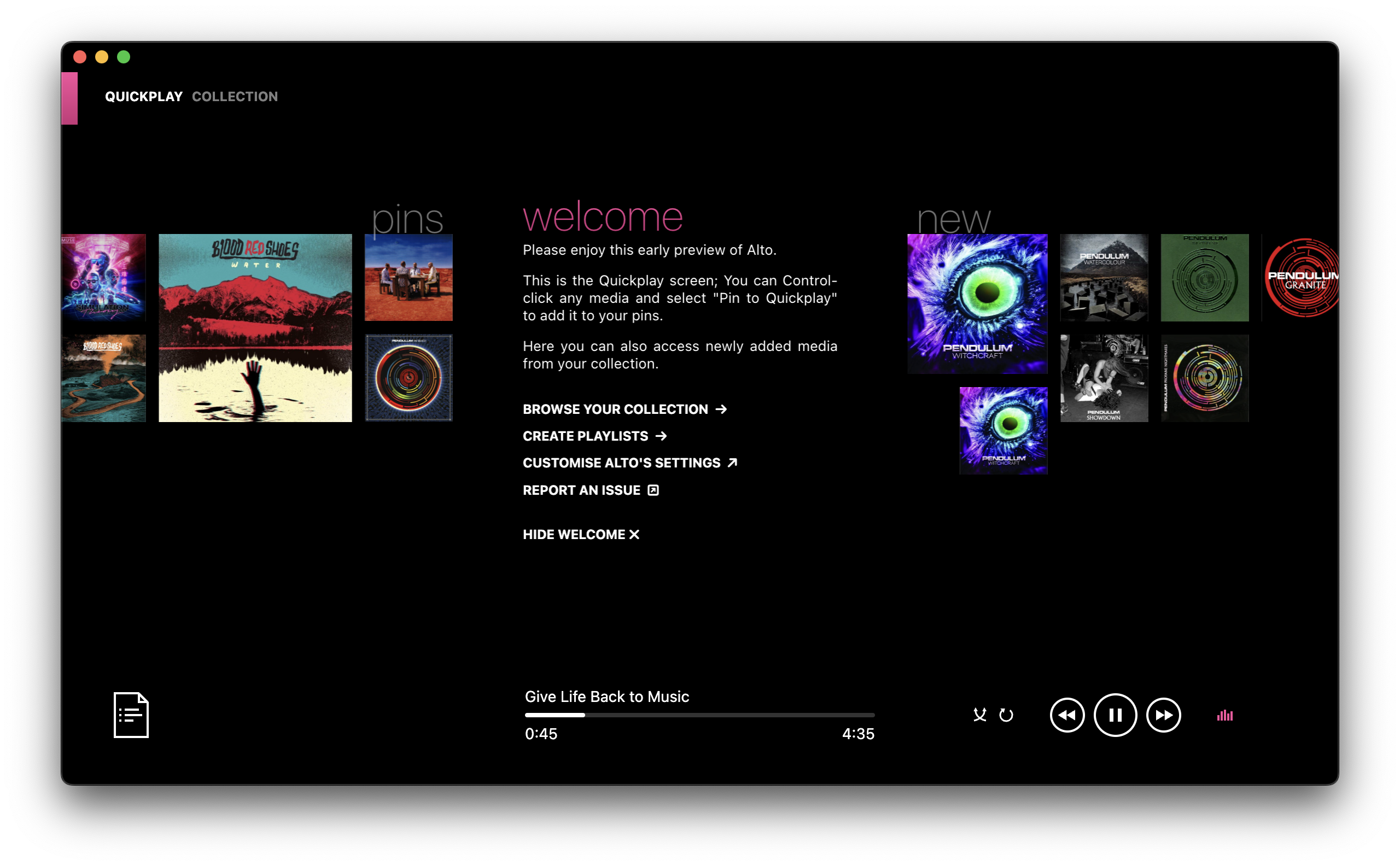Zoom the window with green button

click(124, 57)
